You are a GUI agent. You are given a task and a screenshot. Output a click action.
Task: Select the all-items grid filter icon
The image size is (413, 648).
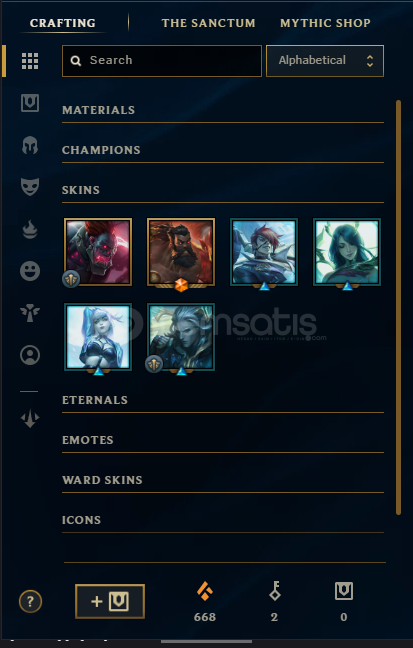(x=30, y=61)
